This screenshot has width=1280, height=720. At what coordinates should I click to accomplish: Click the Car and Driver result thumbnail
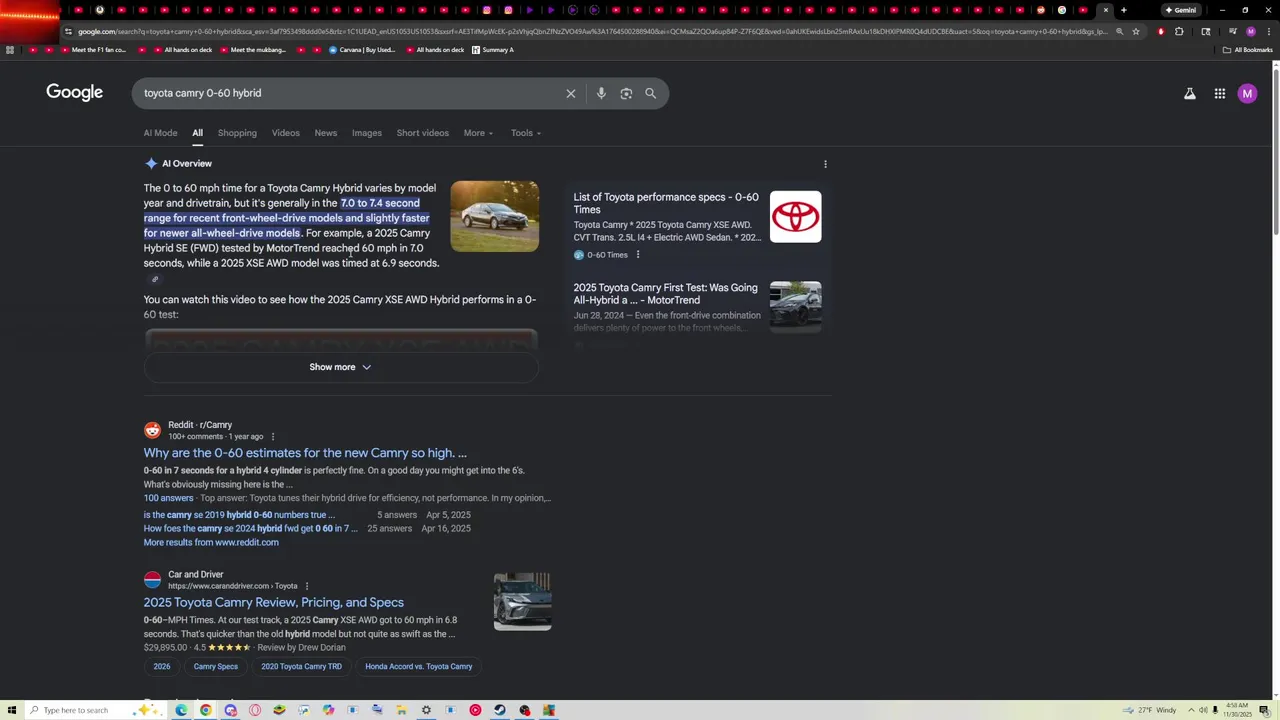[x=522, y=602]
